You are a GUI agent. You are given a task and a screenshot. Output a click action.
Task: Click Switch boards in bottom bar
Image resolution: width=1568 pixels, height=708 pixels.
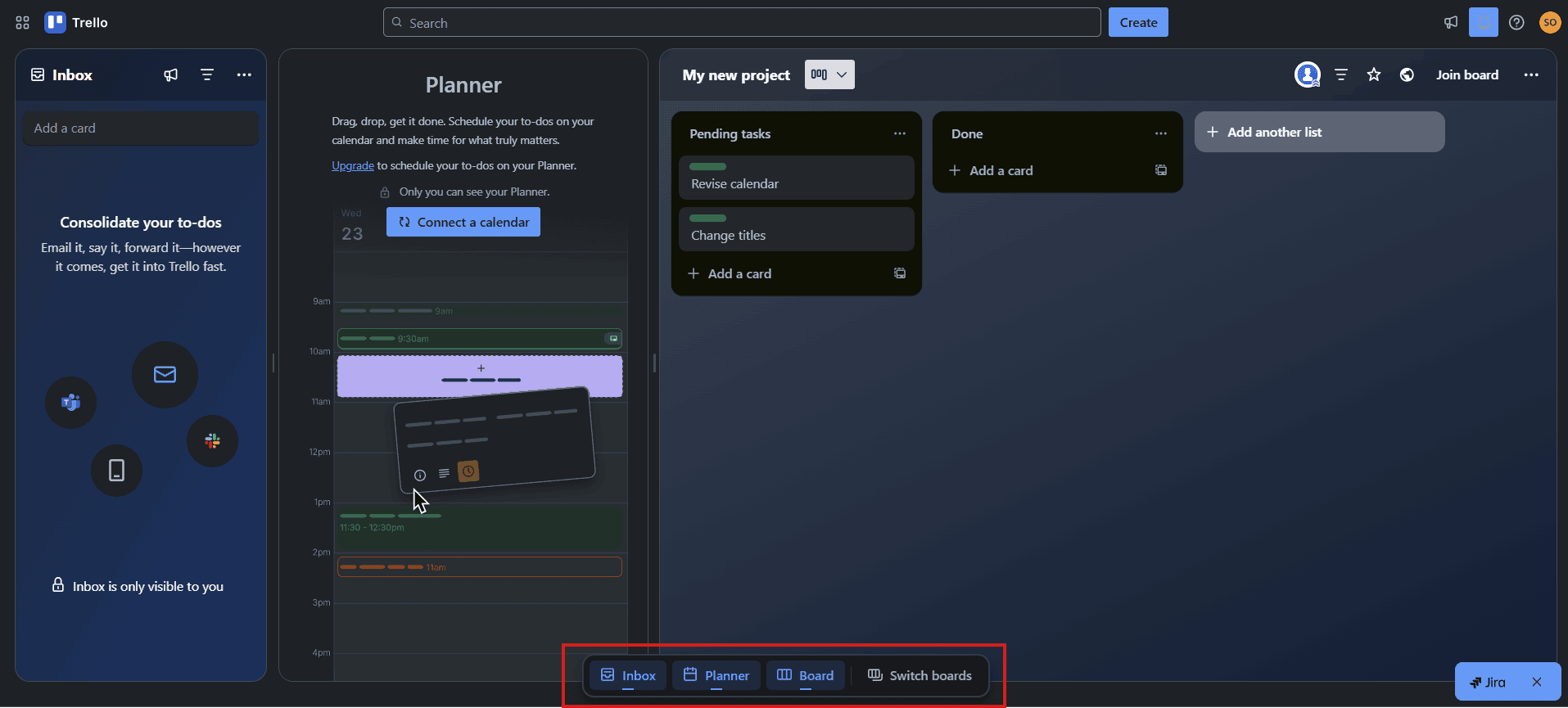coord(920,675)
